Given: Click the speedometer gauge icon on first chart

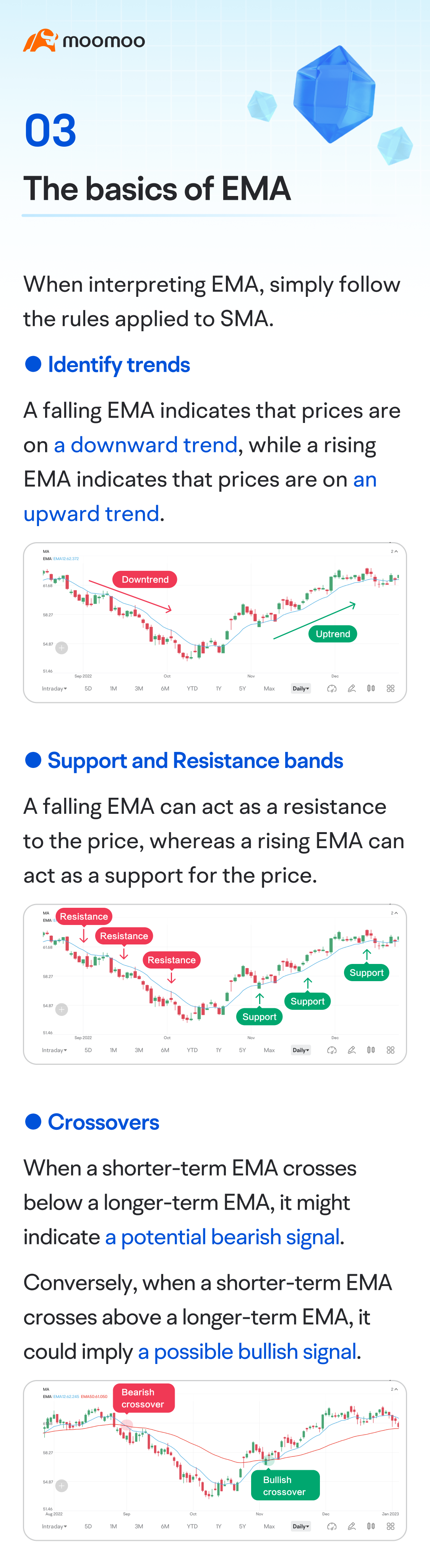Looking at the screenshot, I should tap(331, 688).
